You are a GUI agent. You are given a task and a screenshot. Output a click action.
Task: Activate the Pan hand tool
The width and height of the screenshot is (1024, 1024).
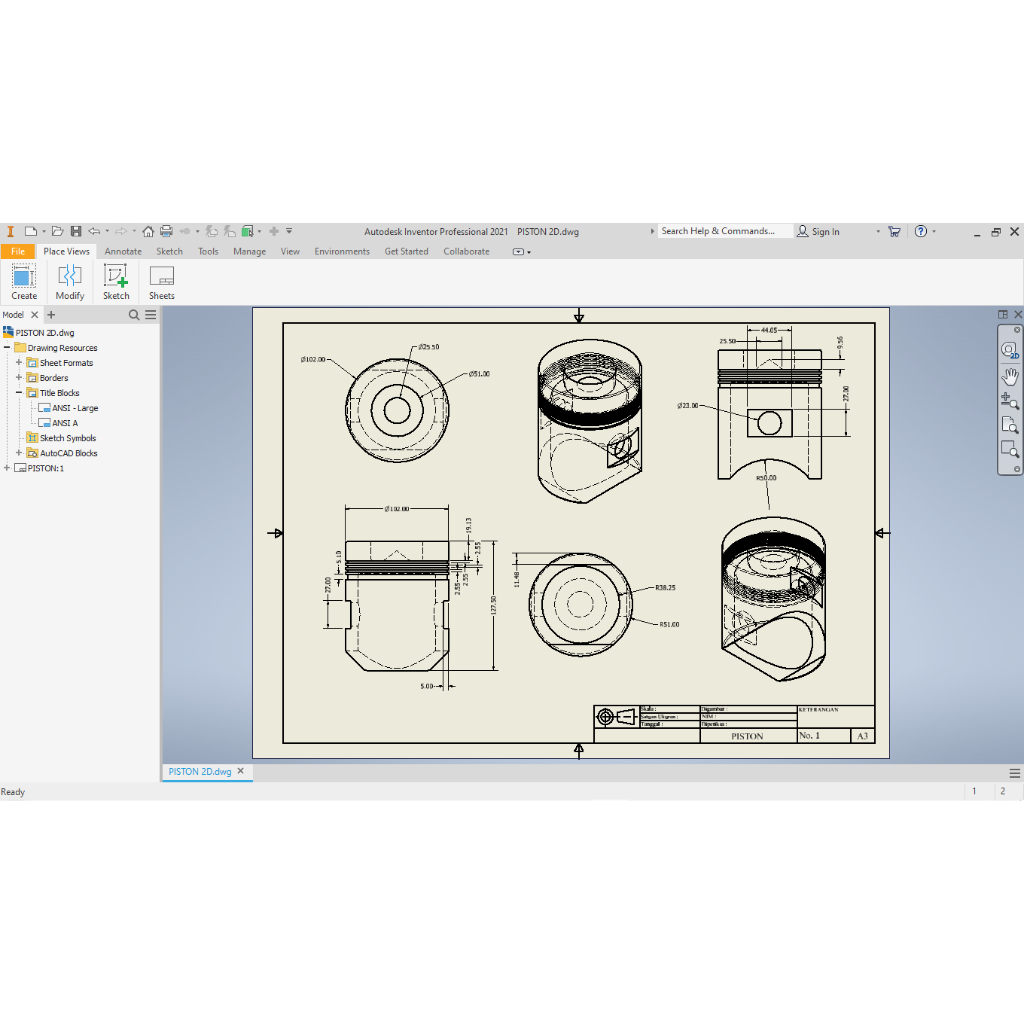pos(1010,376)
